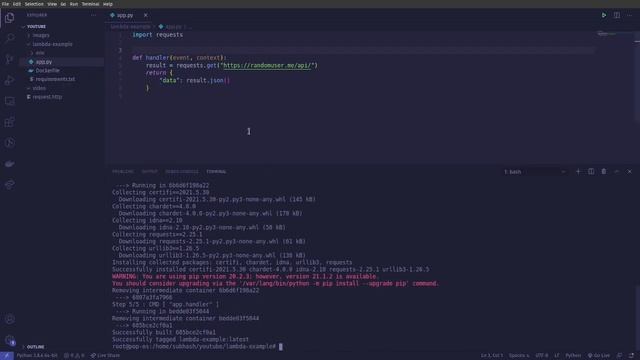Screen dimensions: 640x360
Task: Click the Ln, Col position indicator
Action: tap(492, 356)
